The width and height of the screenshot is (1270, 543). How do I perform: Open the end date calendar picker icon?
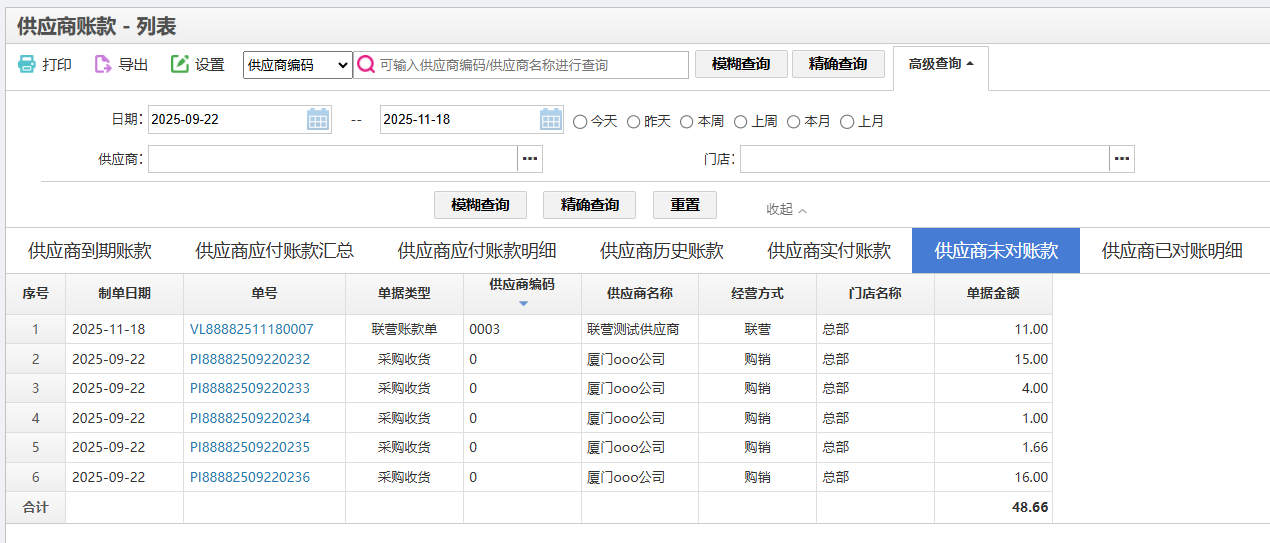point(551,120)
